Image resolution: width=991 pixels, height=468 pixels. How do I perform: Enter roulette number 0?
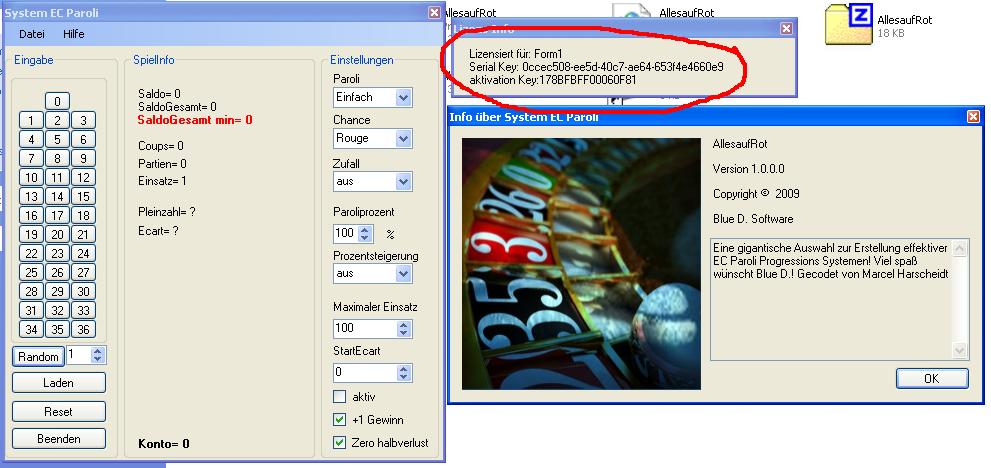[58, 102]
